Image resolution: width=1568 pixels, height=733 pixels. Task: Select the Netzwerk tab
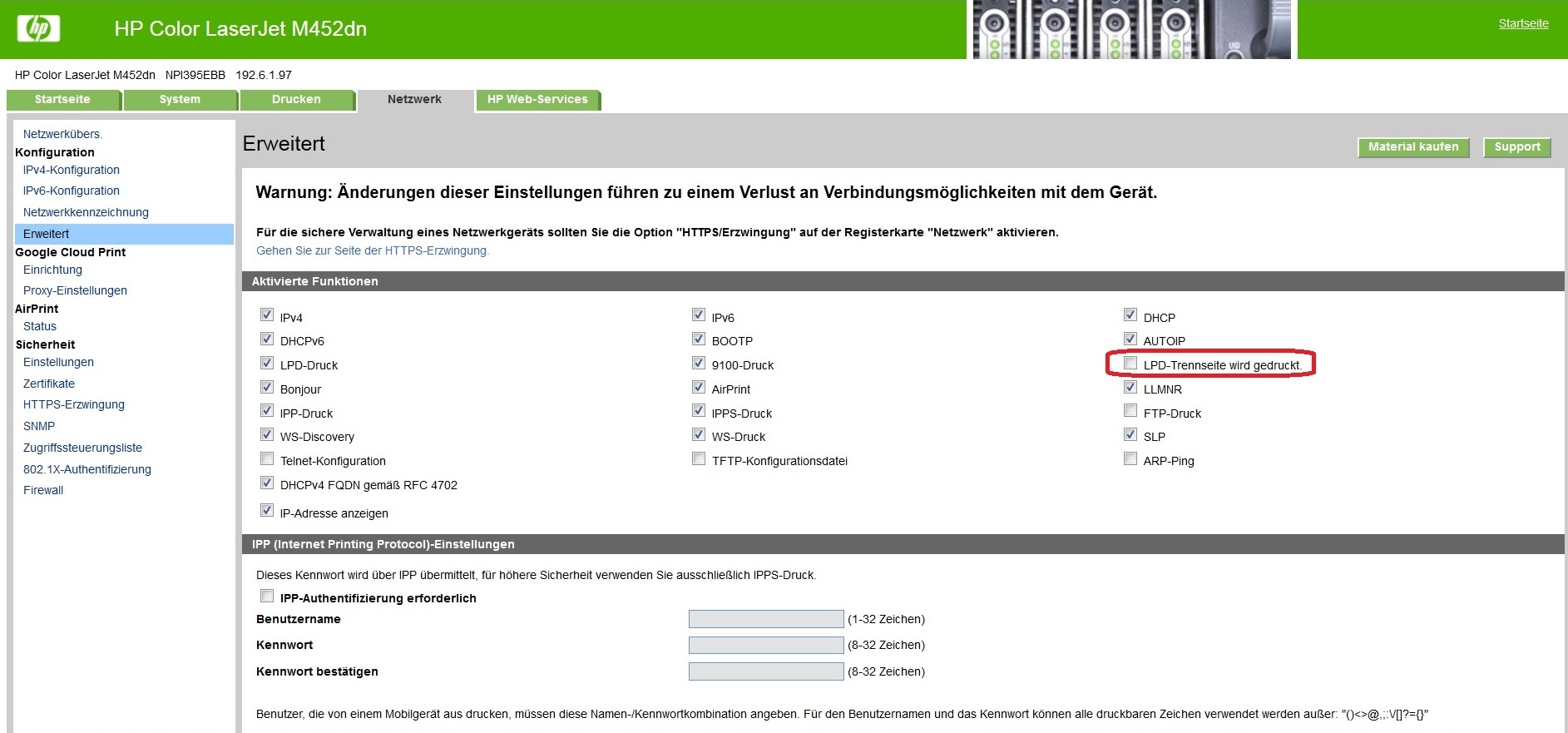click(x=414, y=100)
